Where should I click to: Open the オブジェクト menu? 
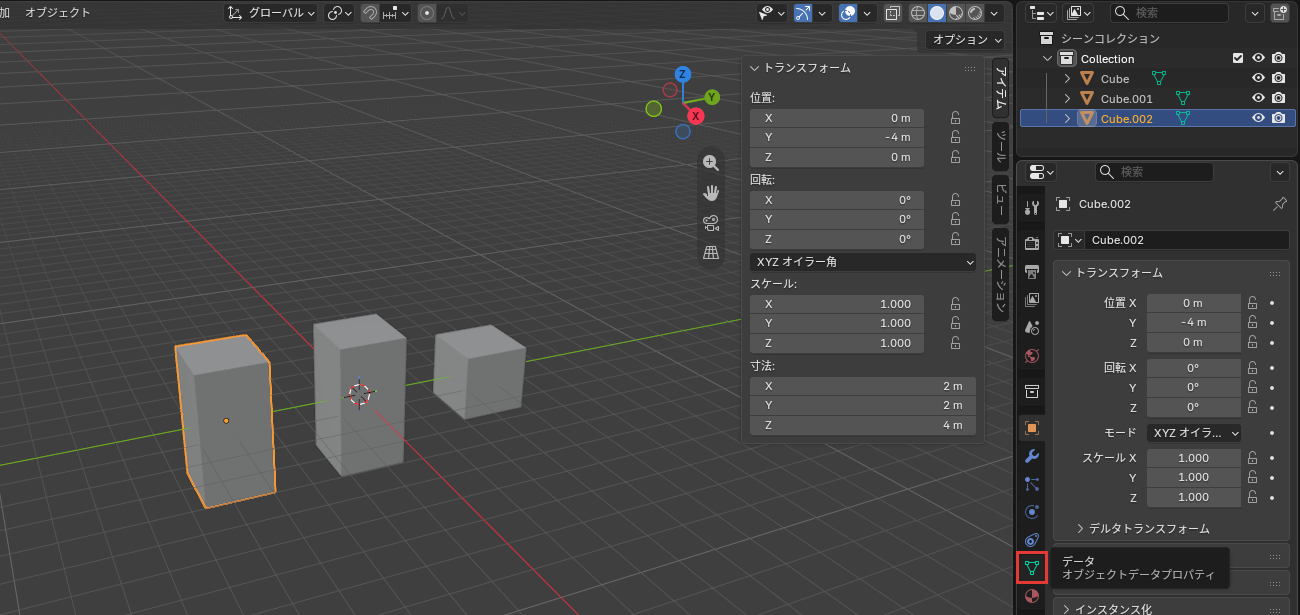pyautogui.click(x=58, y=13)
